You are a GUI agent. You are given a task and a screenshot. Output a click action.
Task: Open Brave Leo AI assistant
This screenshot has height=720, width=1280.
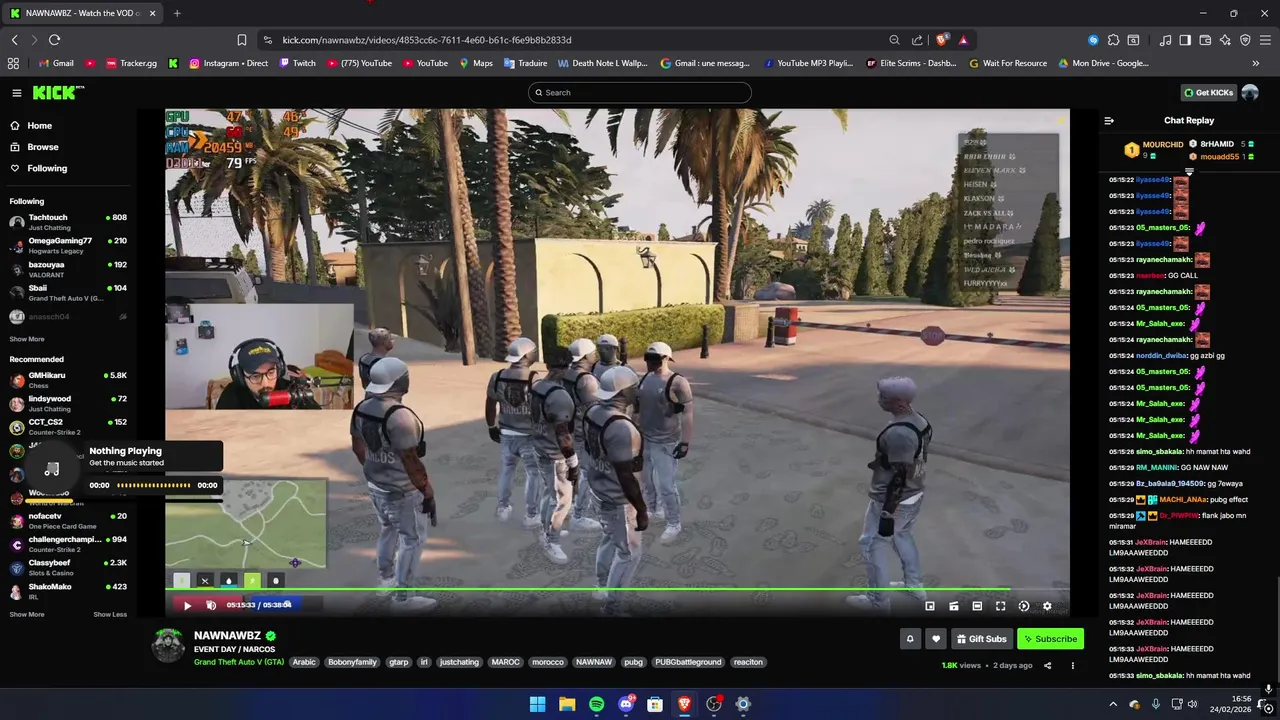1225,40
